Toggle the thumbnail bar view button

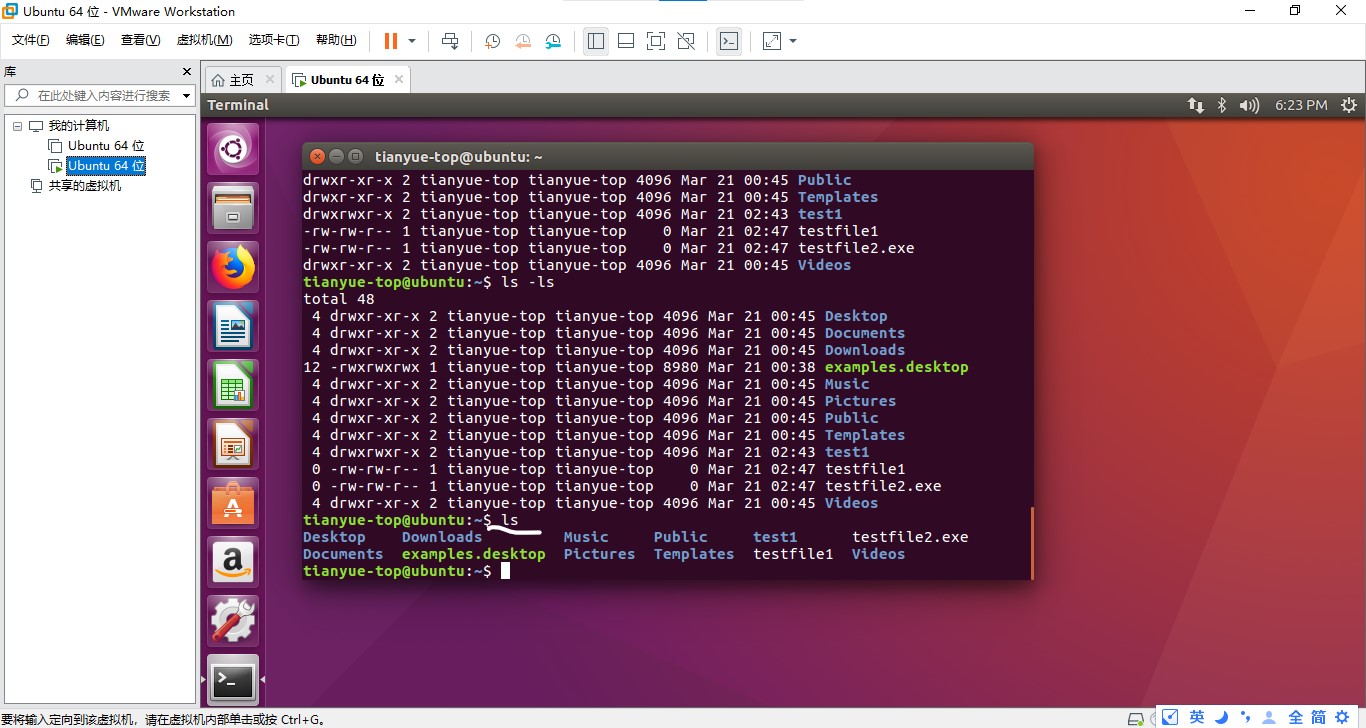(626, 41)
